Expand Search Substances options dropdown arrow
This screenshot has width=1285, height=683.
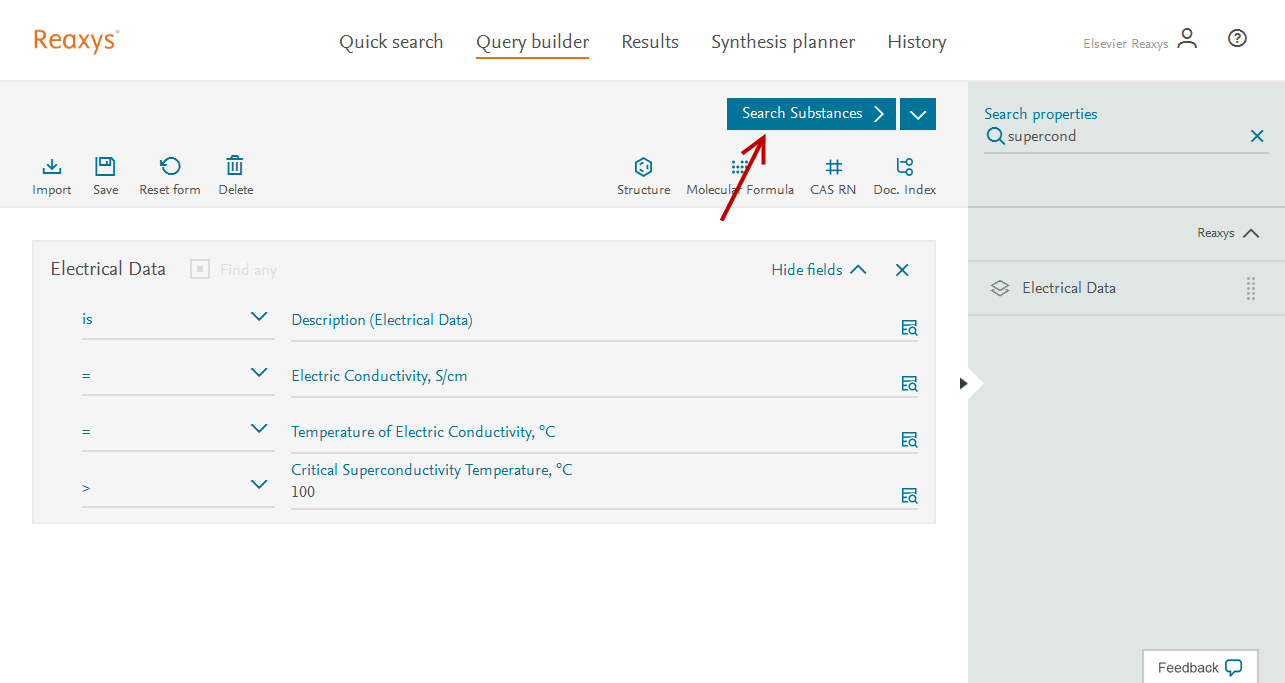pos(918,114)
